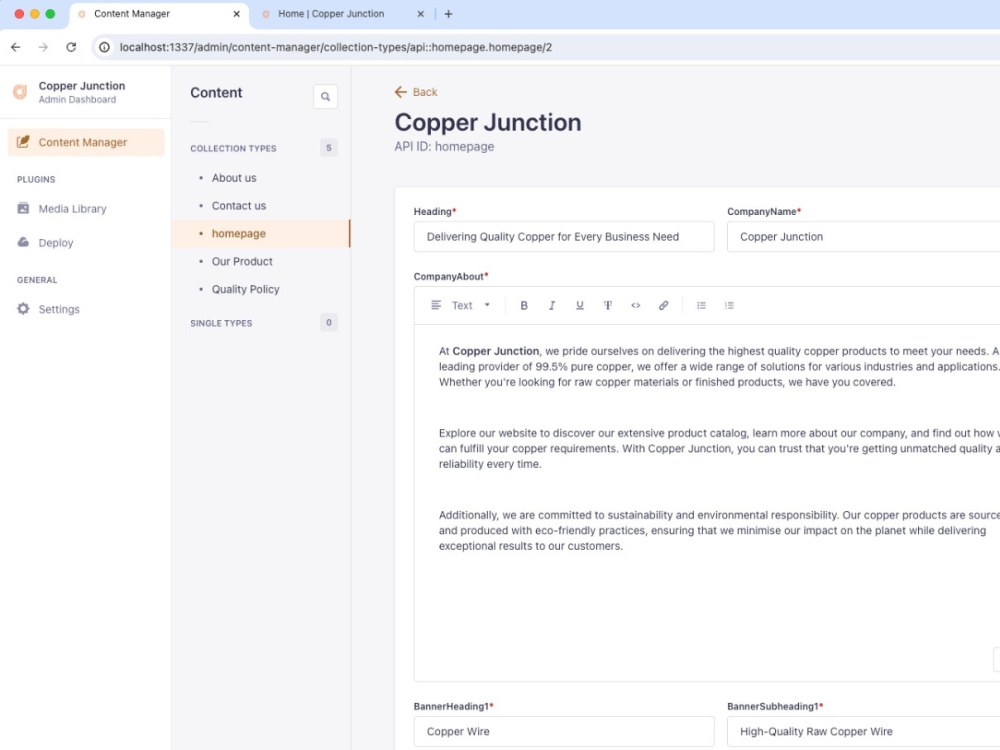
Task: Apply numbered list formatting
Action: tap(730, 305)
